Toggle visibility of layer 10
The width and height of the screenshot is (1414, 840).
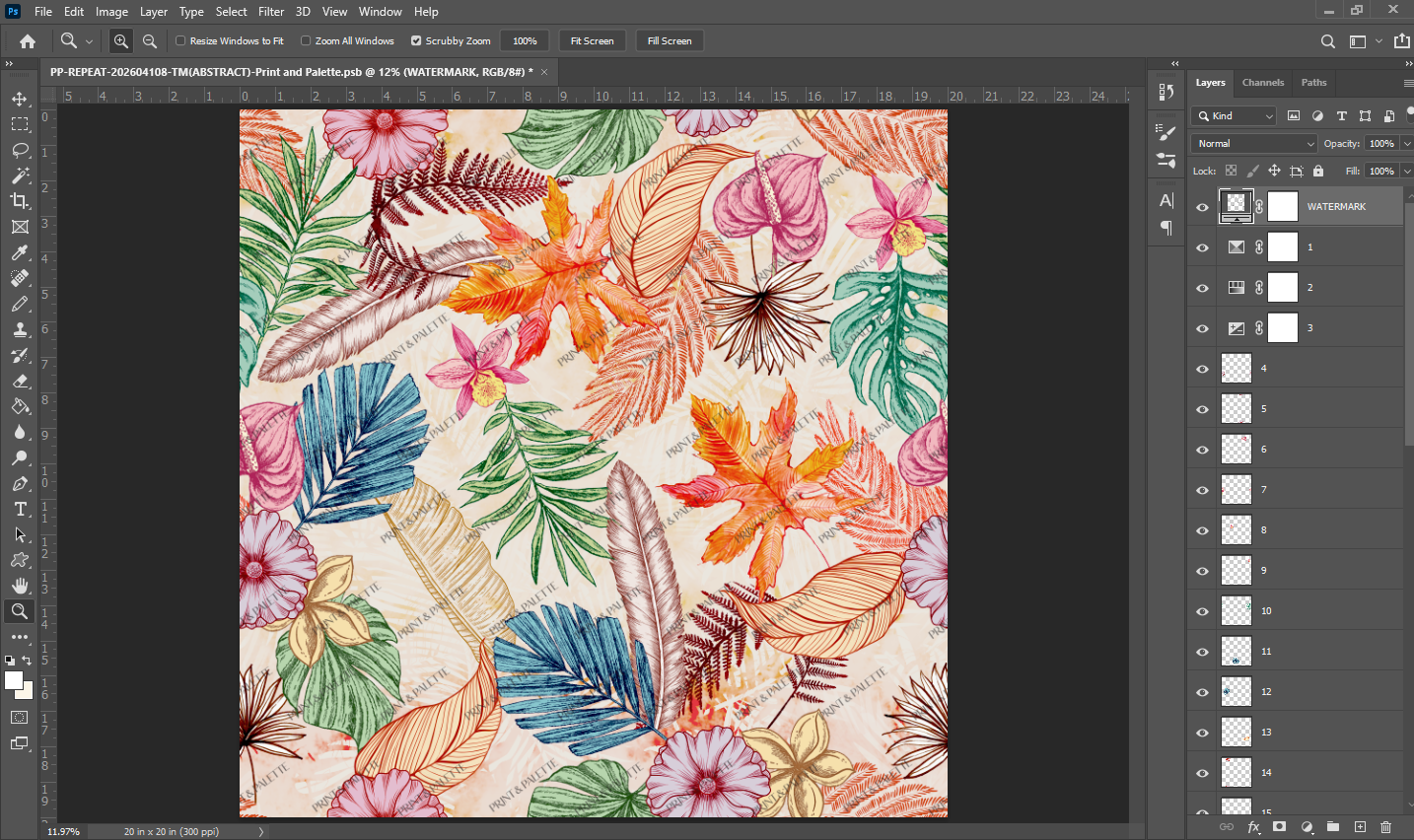1202,611
